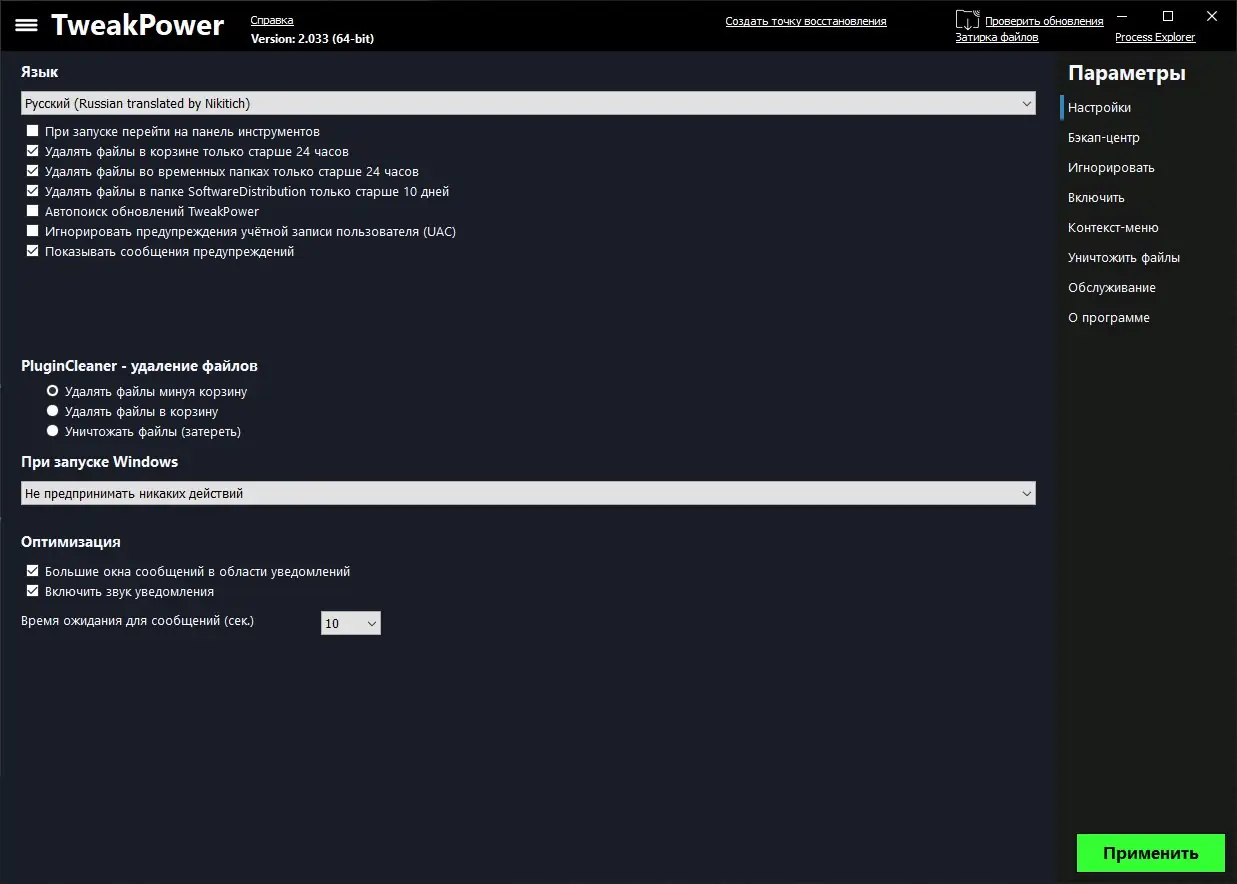Click the green Применить button

(x=1151, y=853)
